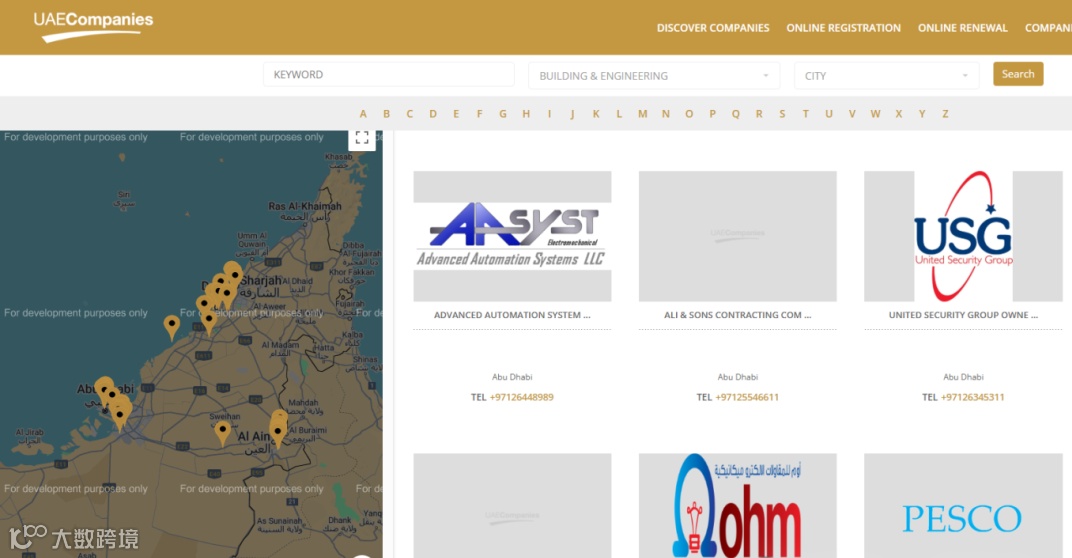
Task: Click the lone map pin west of Dubai
Action: [172, 327]
